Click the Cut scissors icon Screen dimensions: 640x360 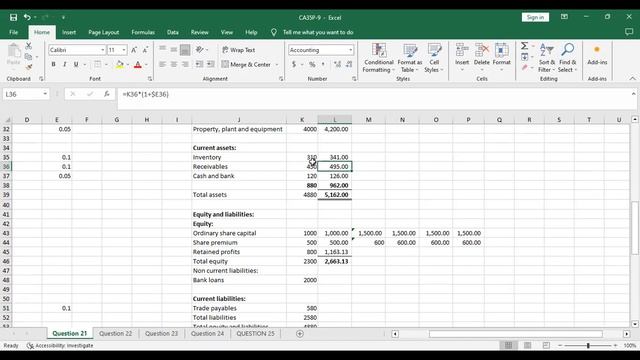(29, 46)
